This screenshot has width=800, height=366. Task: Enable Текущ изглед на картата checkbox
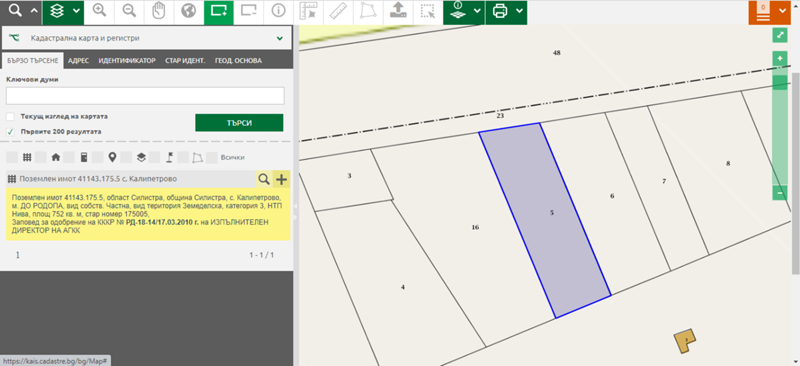[x=10, y=116]
